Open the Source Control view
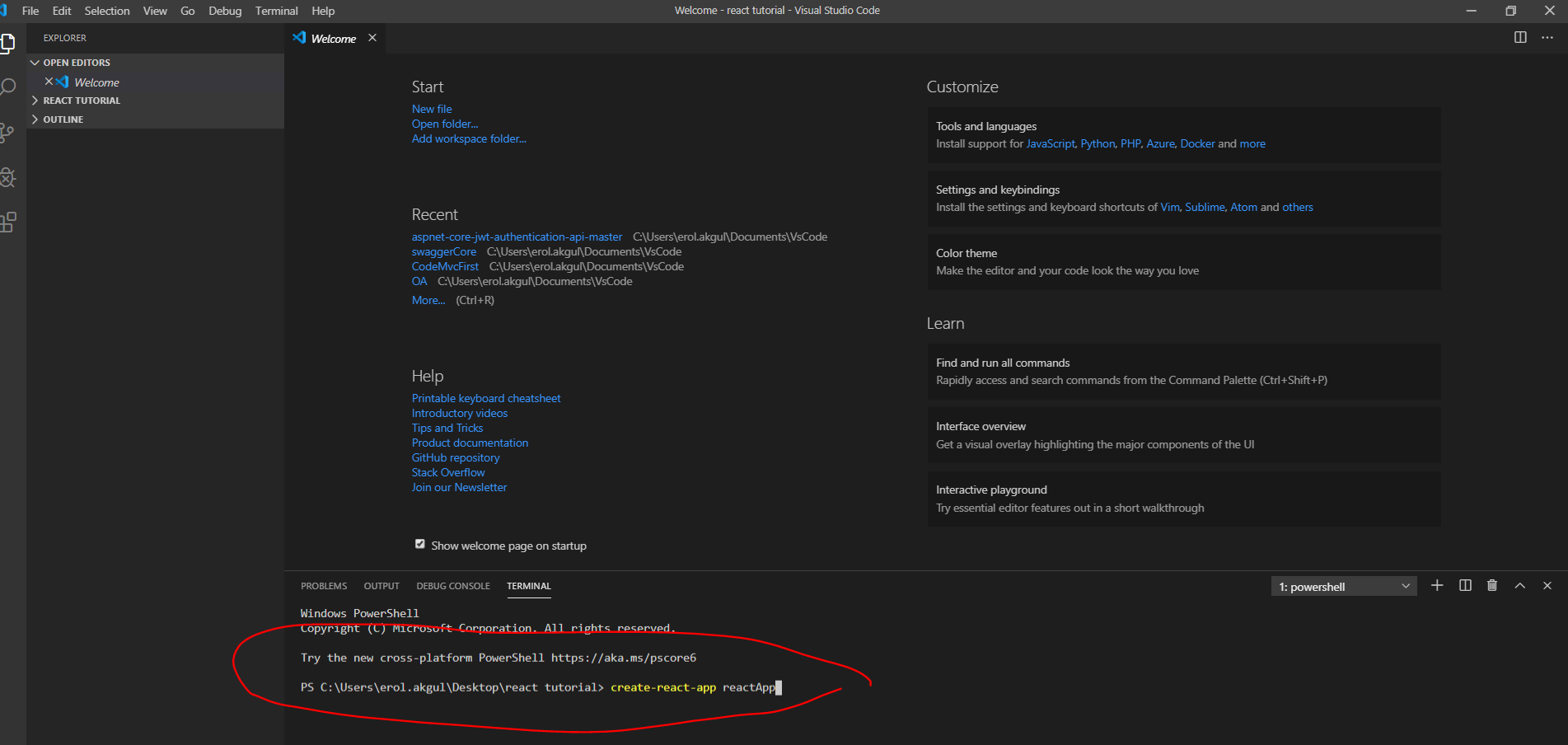Image resolution: width=1568 pixels, height=745 pixels. coord(7,132)
